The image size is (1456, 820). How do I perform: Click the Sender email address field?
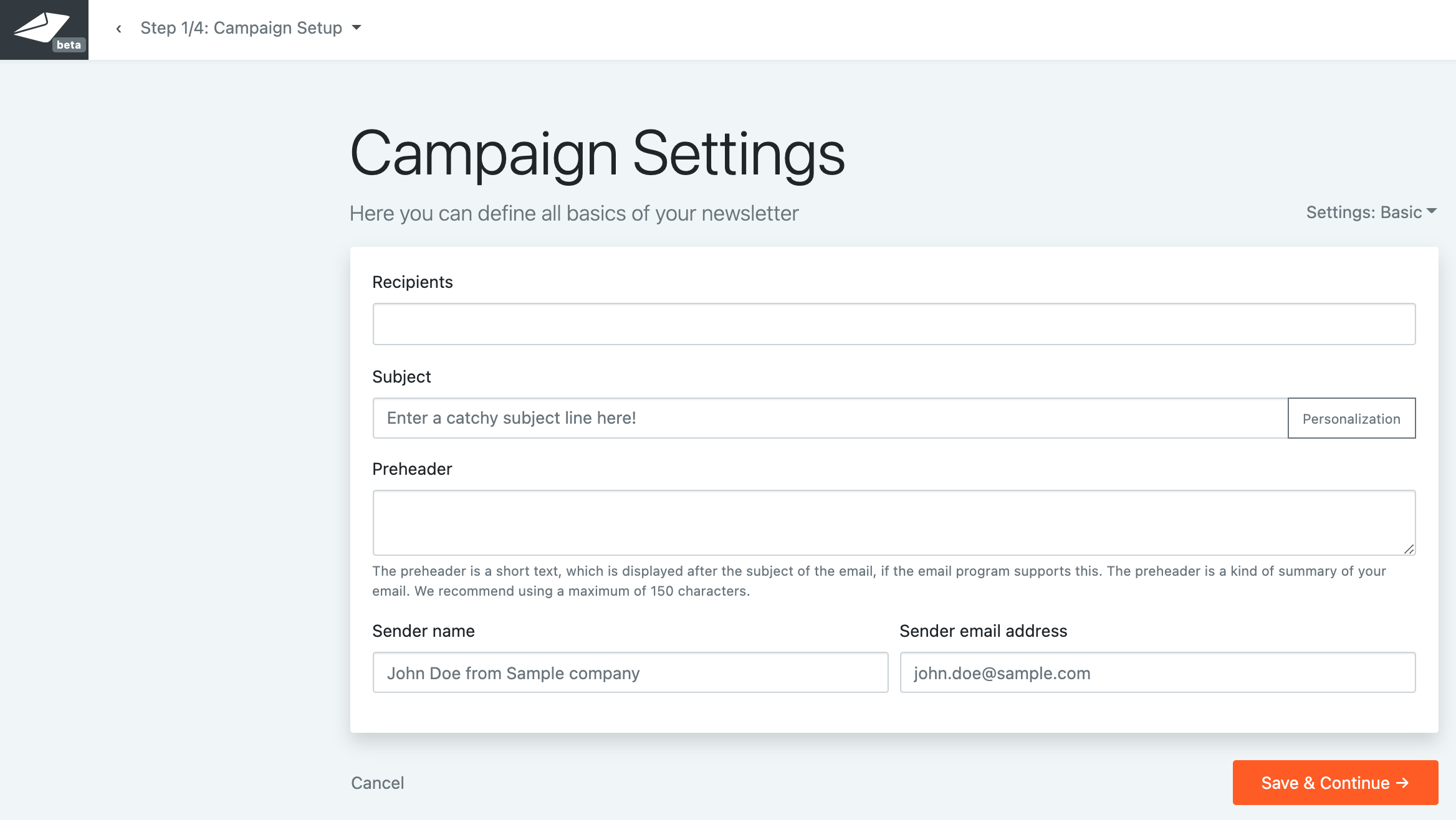(x=1157, y=672)
